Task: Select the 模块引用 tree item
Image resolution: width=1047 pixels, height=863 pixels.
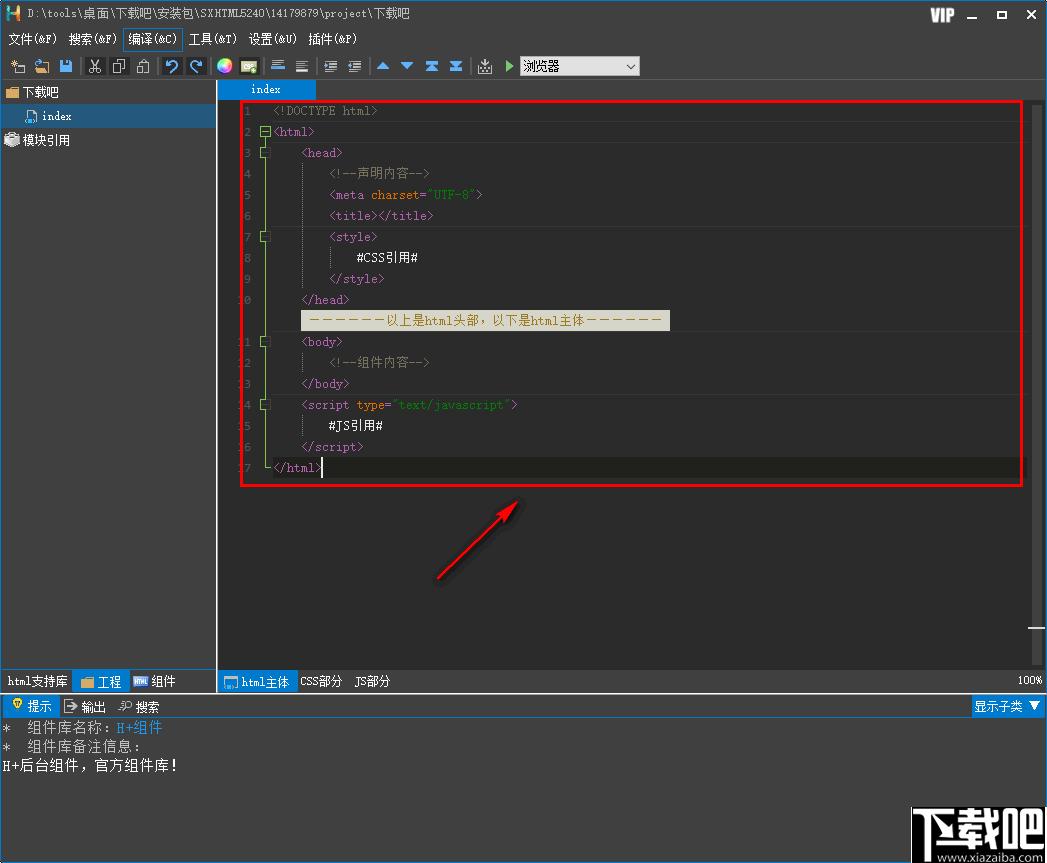Action: point(37,140)
